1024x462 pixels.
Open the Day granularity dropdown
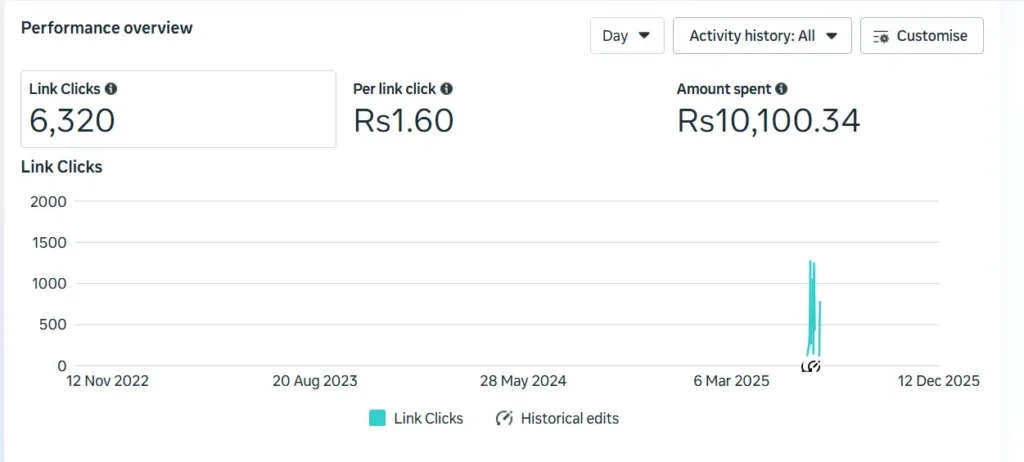pos(626,36)
